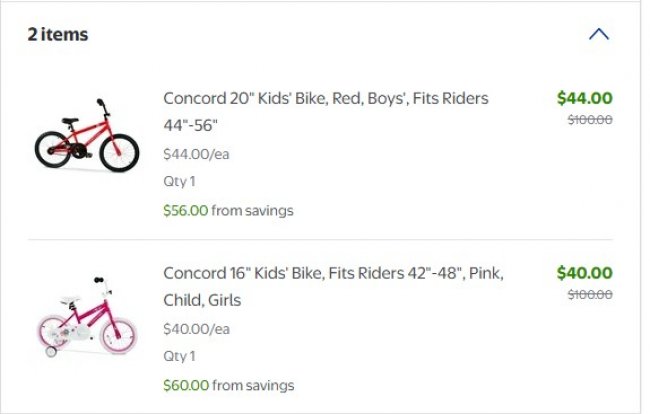650x414 pixels.
Task: Collapse the 2 items section chevron
Action: point(599,34)
